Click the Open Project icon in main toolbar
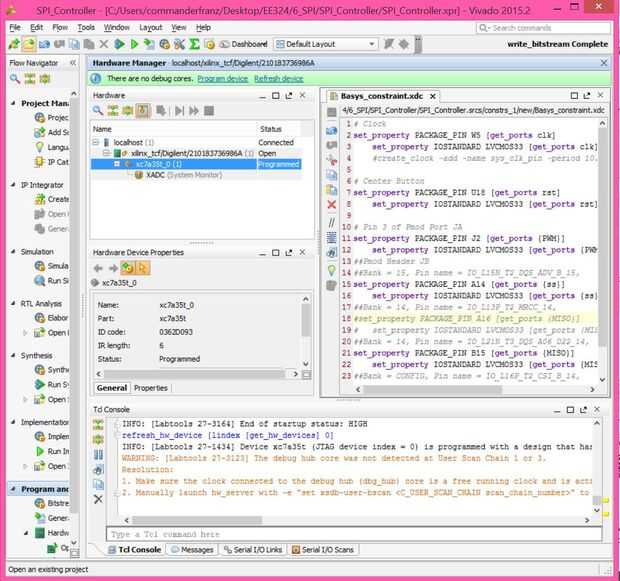620x581 pixels. pos(30,44)
